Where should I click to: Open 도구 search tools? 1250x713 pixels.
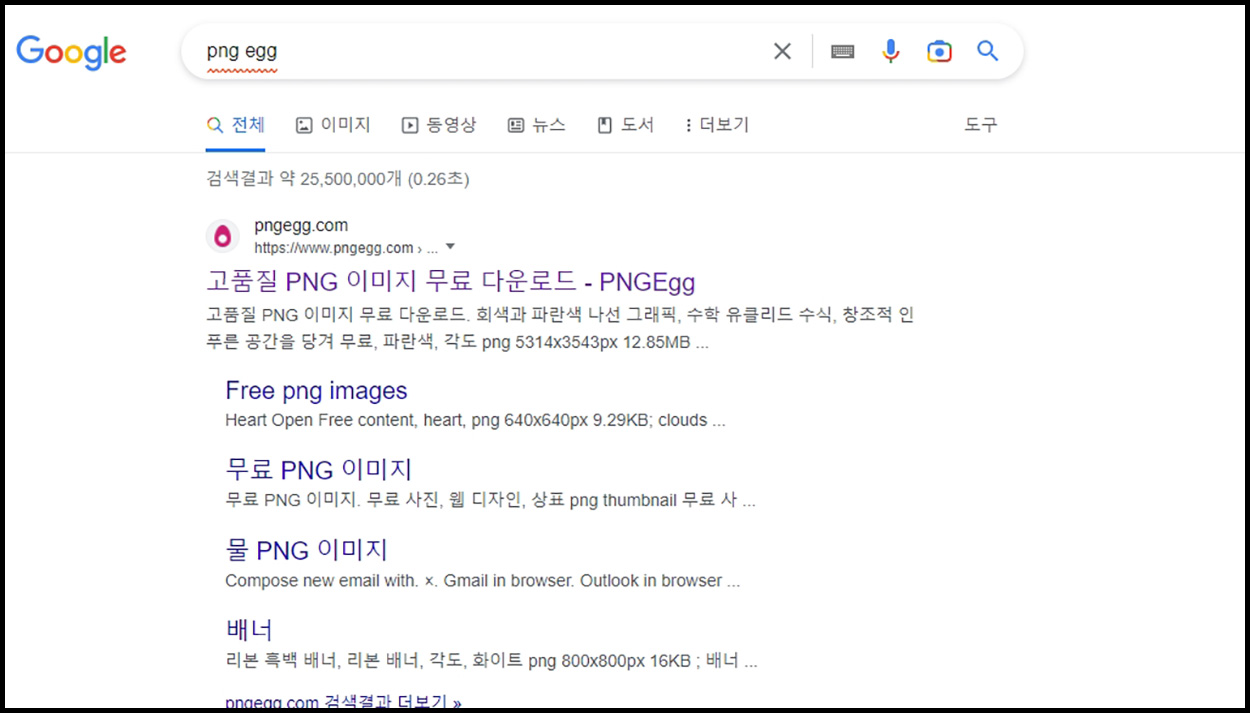point(981,125)
